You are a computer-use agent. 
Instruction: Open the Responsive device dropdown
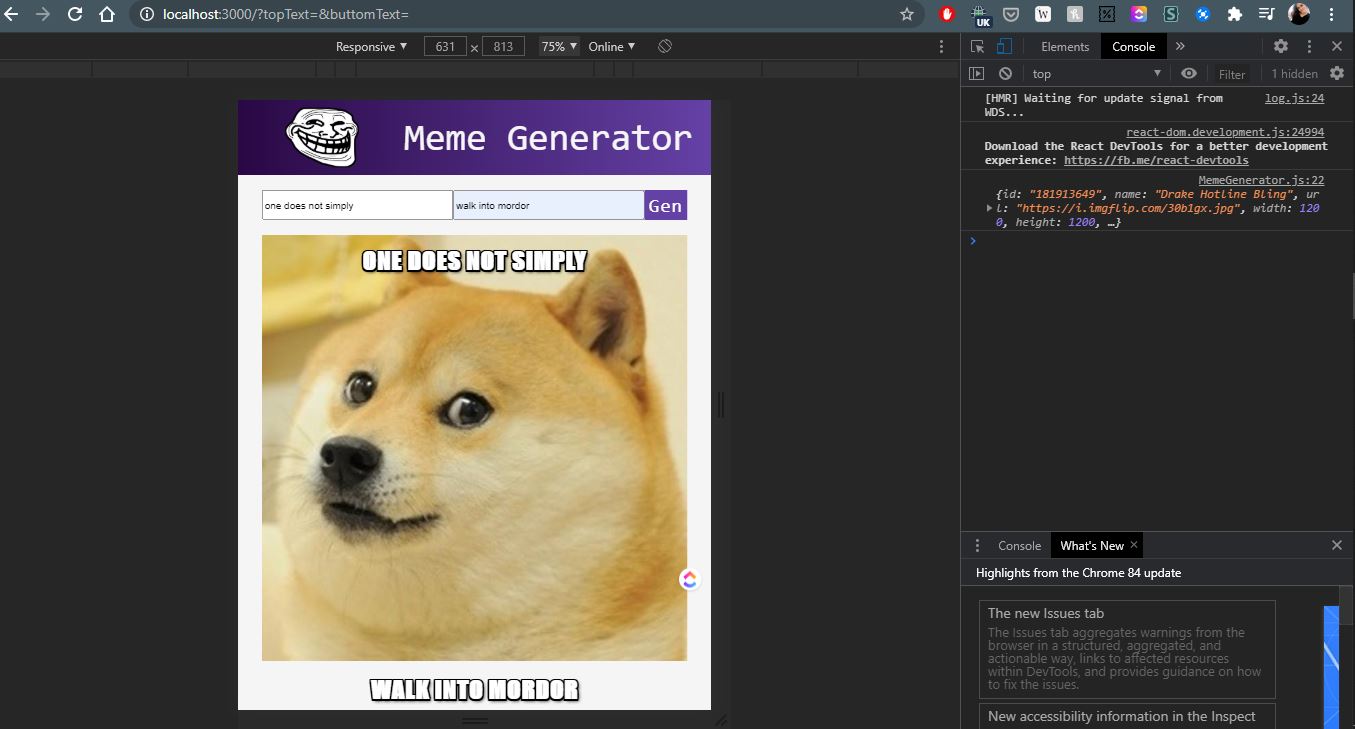(x=372, y=47)
